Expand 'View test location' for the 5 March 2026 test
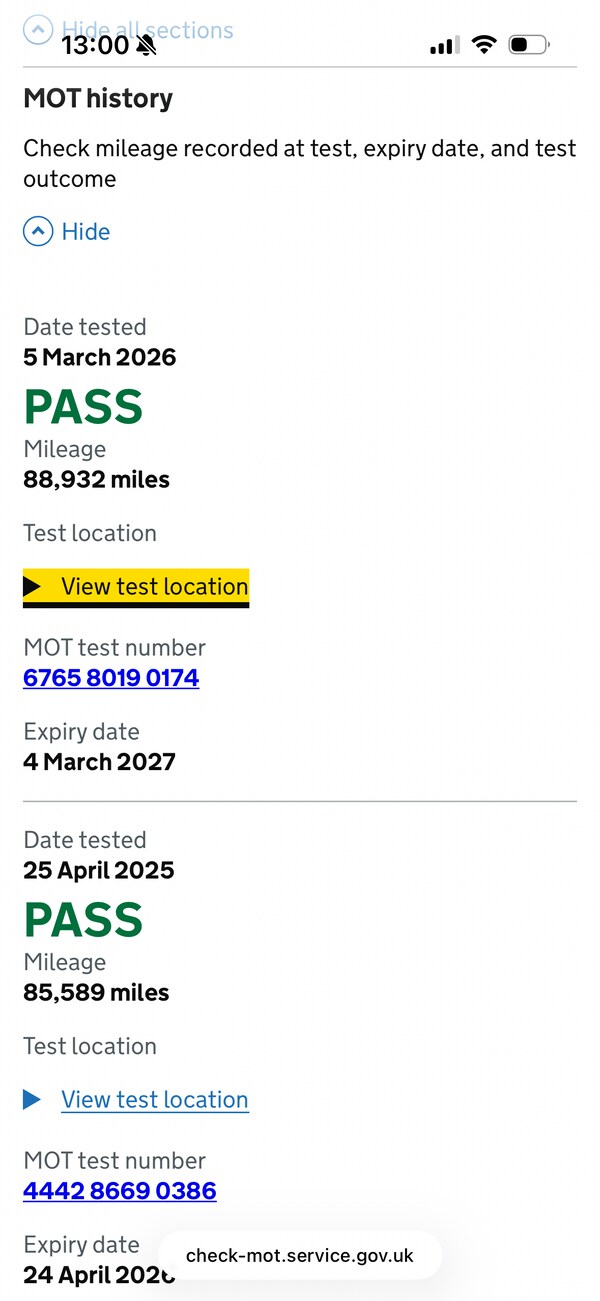Viewport: 600px width, 1301px height. pos(154,586)
